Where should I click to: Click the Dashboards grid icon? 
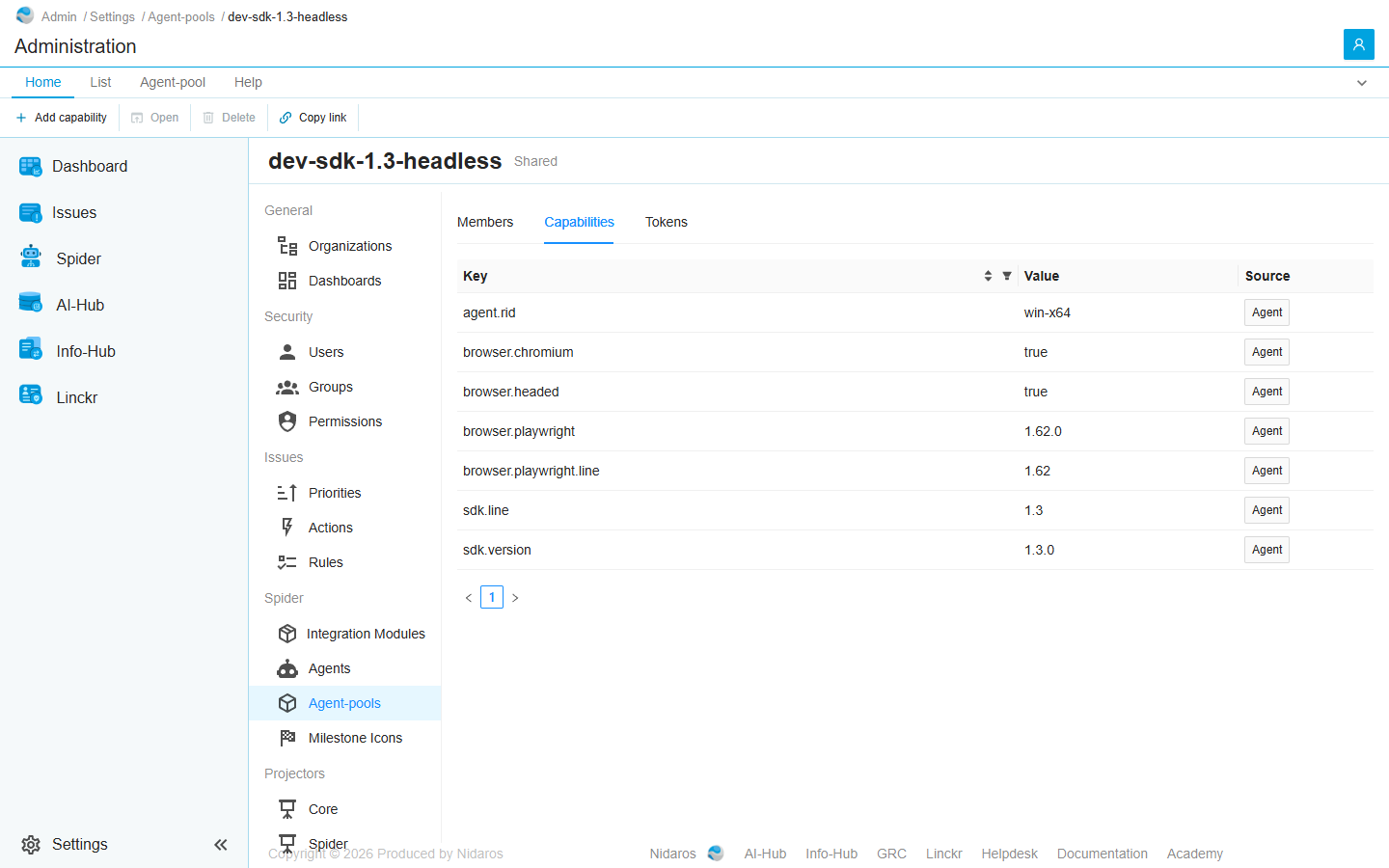click(287, 281)
